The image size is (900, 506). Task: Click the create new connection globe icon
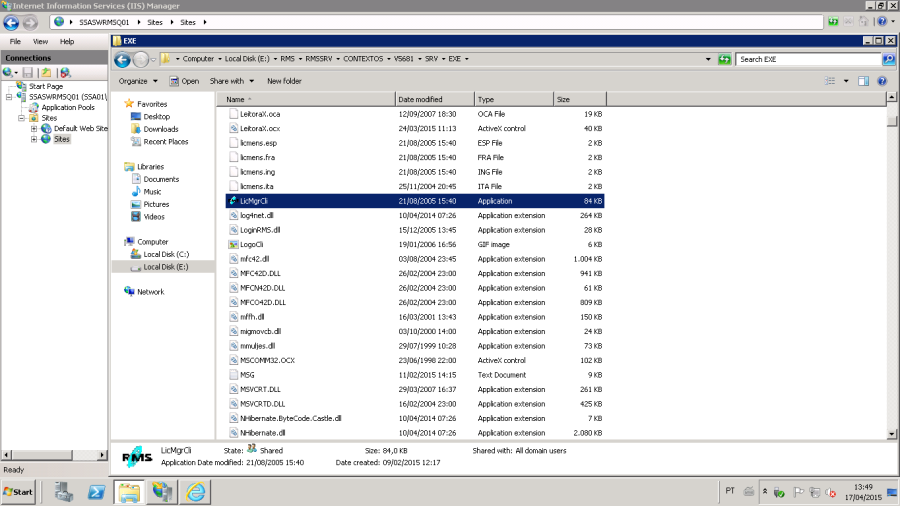tap(8, 73)
